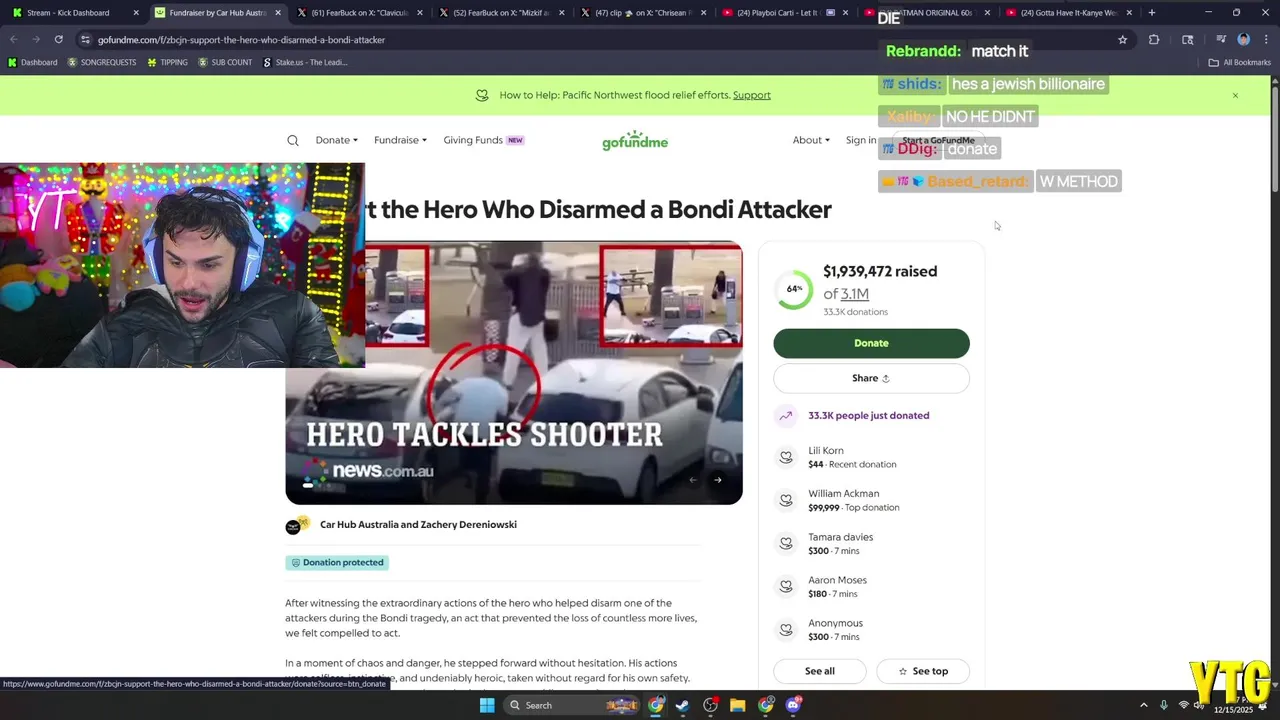Reload the page with the refresh icon

(58, 39)
